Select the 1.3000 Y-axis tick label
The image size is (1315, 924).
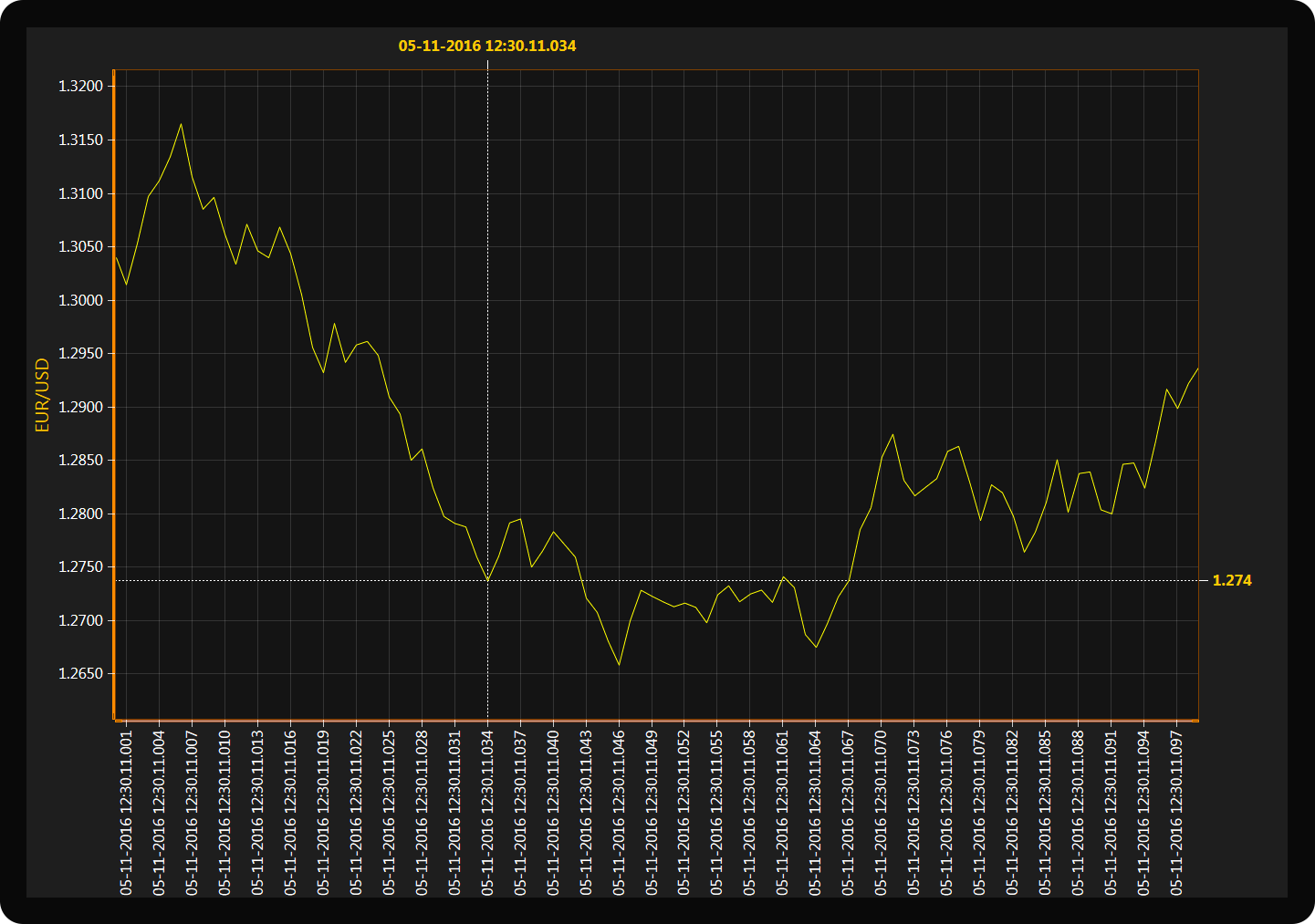[81, 300]
